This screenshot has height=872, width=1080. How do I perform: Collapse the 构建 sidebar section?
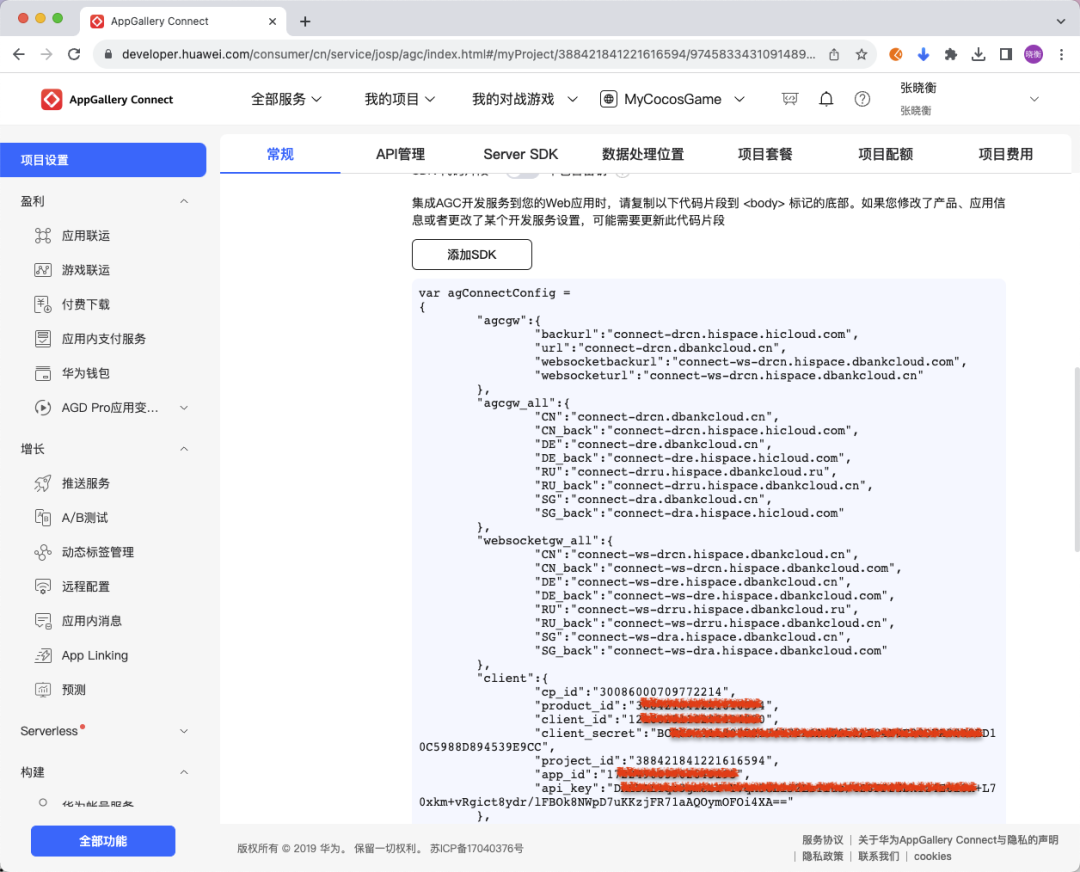[184, 772]
